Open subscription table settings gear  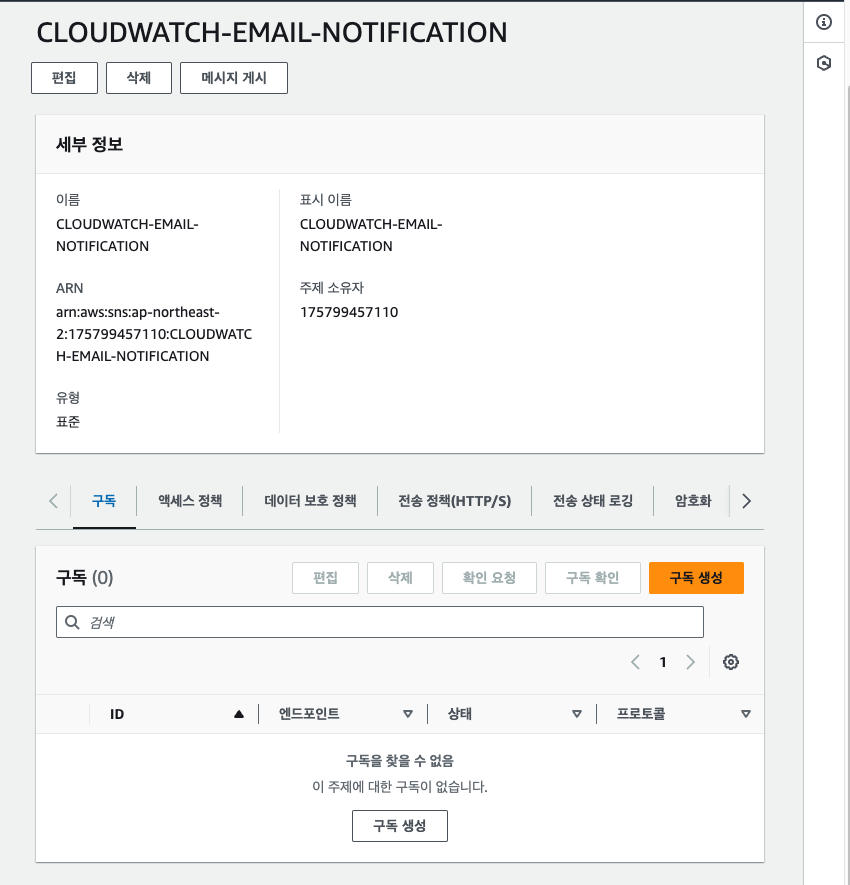(x=731, y=662)
